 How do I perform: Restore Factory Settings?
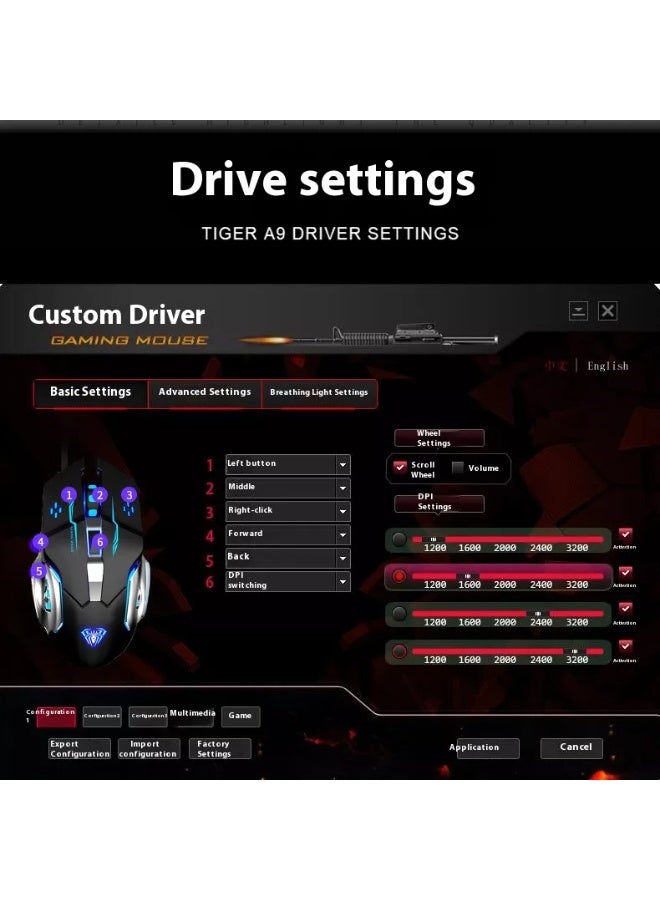coord(220,748)
